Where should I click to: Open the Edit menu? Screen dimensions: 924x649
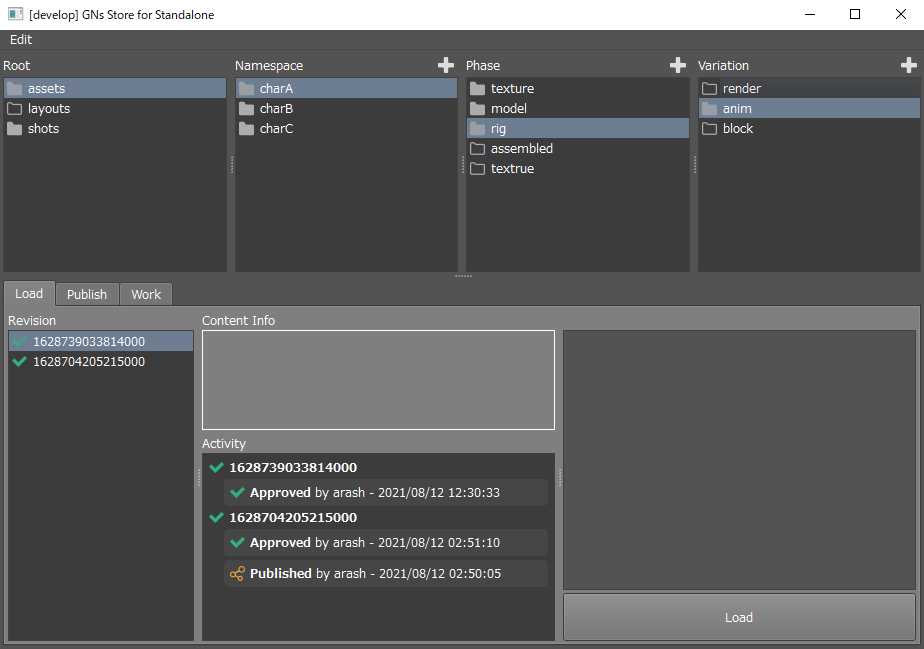coord(21,40)
